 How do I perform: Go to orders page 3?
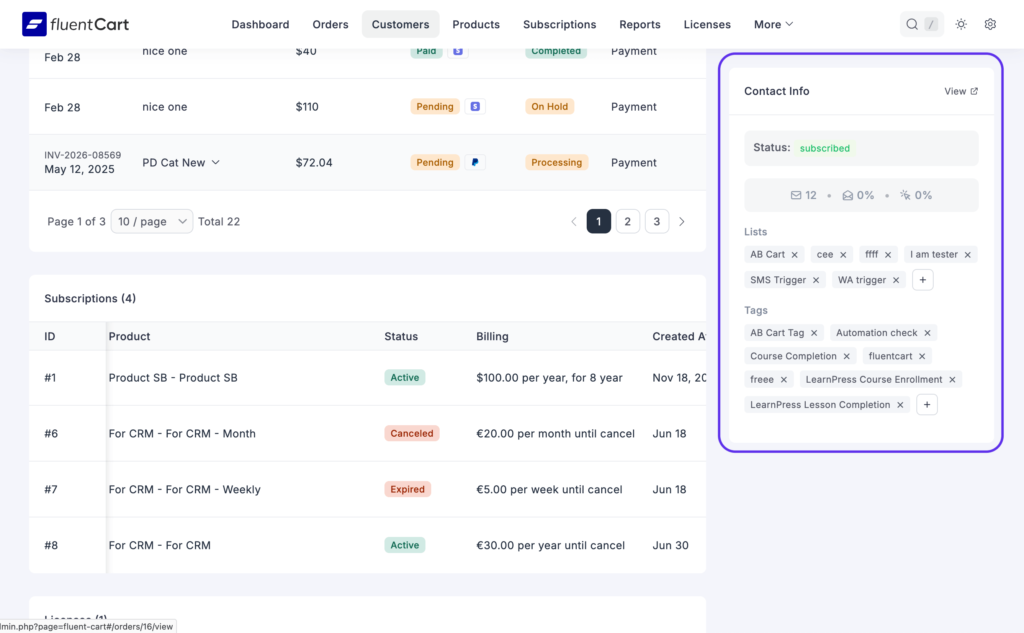[656, 221]
